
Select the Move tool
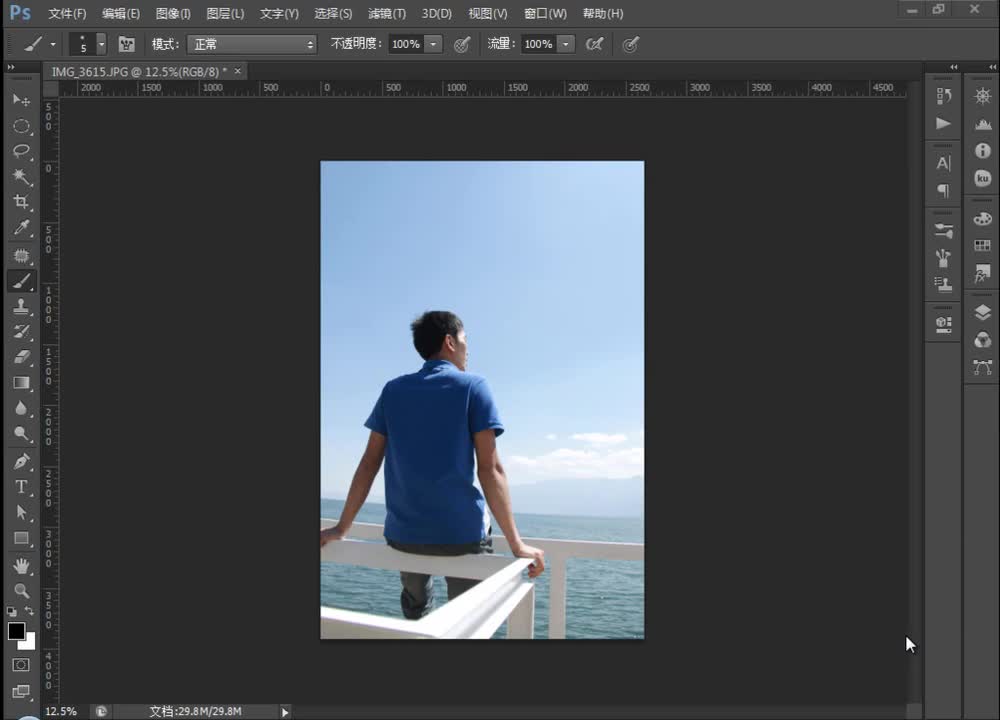[21, 100]
